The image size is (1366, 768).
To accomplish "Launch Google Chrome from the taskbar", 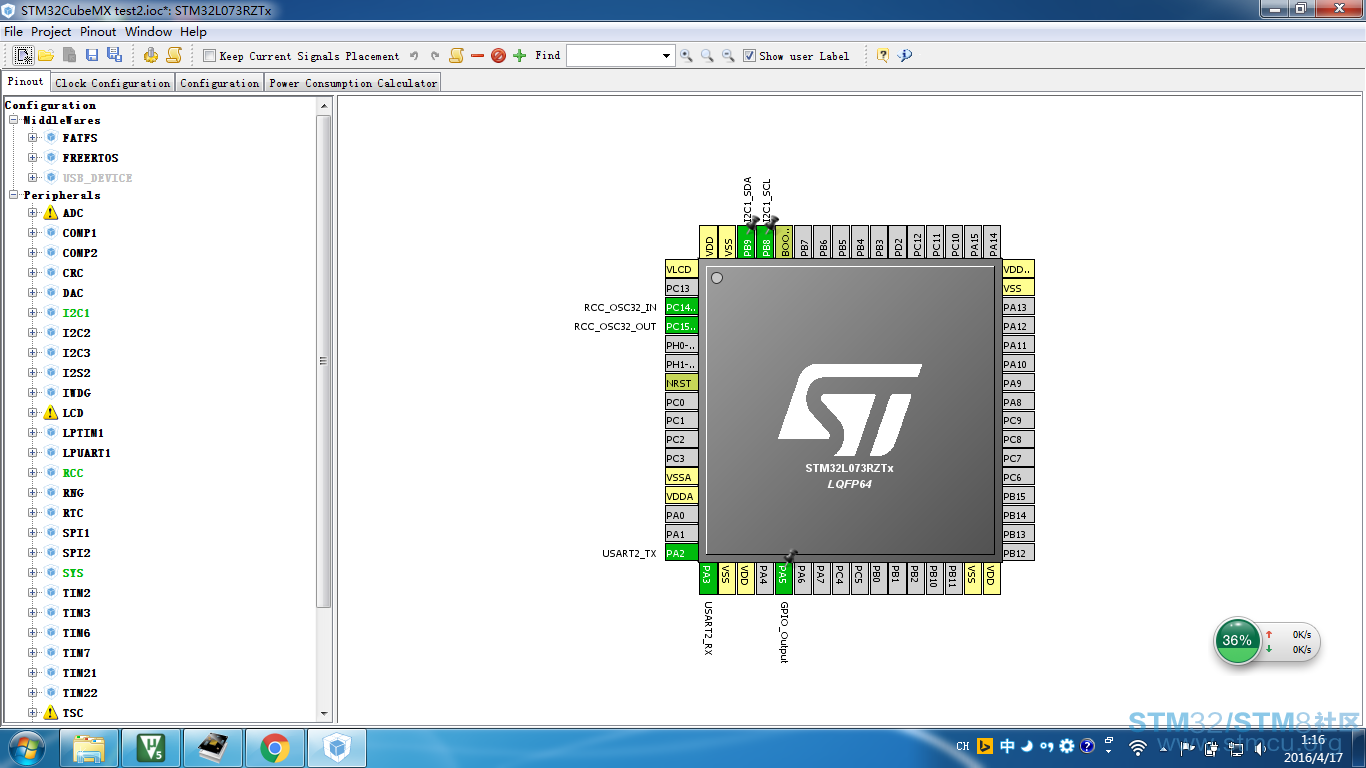I will 275,747.
